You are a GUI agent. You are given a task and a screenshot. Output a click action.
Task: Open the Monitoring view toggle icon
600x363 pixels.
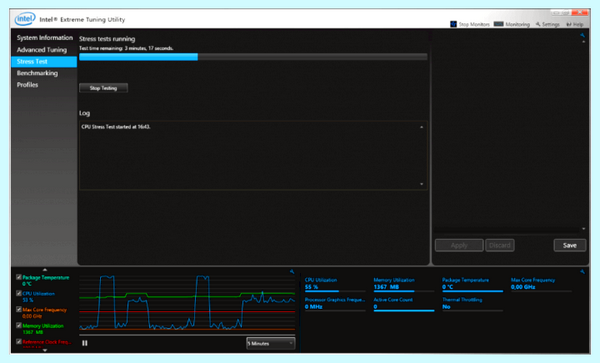[498, 24]
